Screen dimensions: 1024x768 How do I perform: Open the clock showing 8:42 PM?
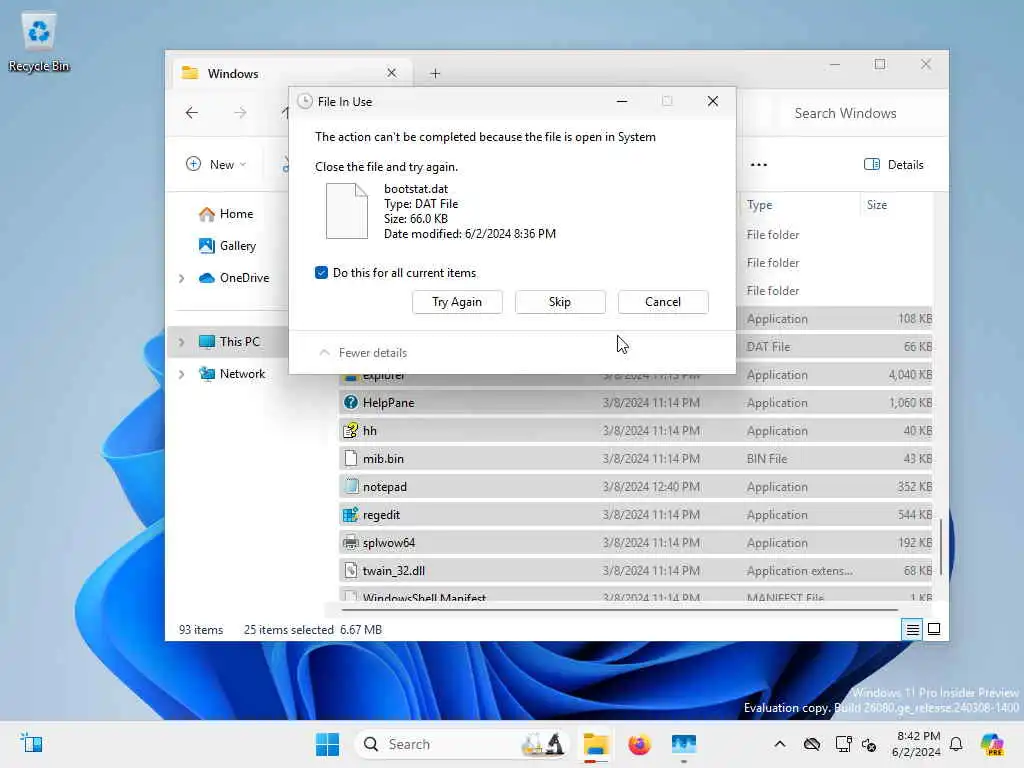pos(917,744)
